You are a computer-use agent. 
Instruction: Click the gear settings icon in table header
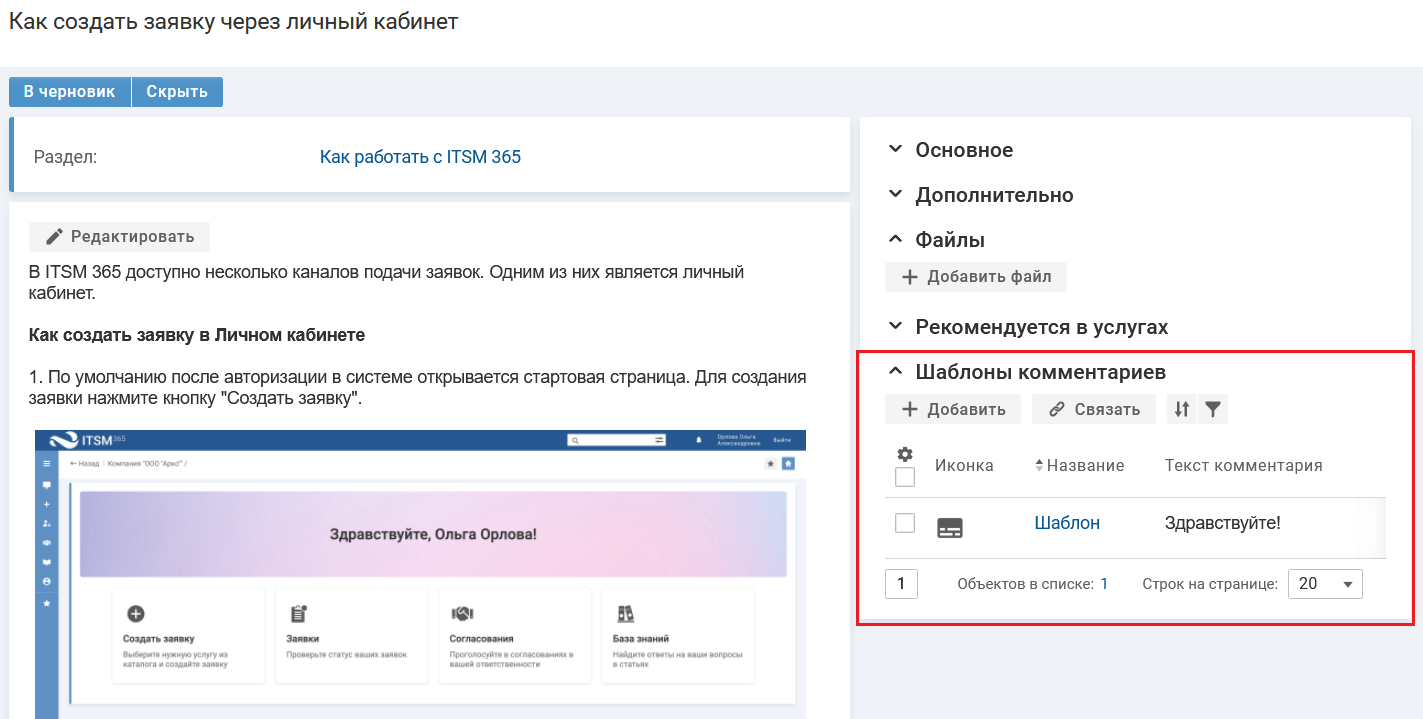pyautogui.click(x=905, y=454)
